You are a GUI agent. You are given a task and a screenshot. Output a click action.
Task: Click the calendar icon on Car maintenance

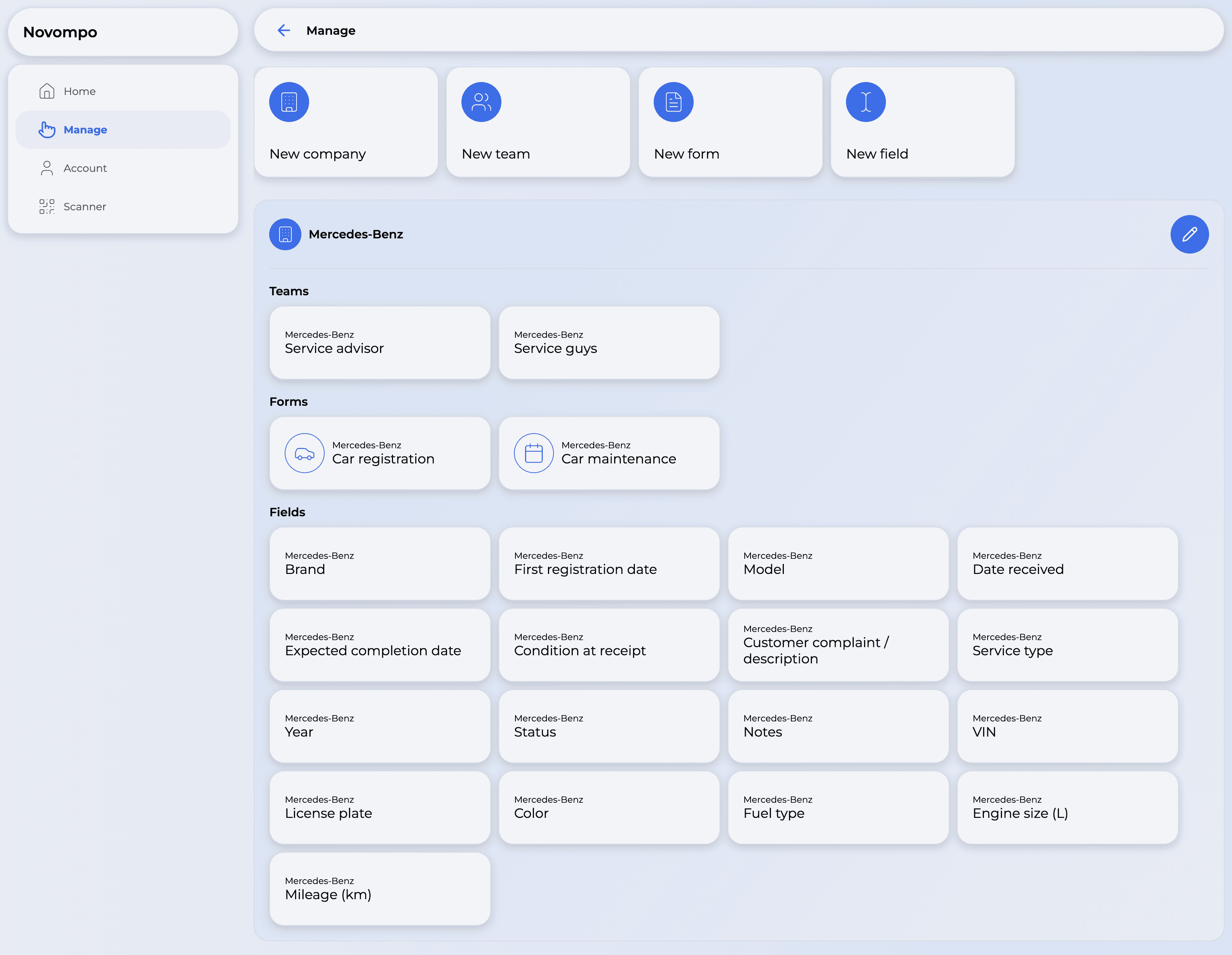534,453
